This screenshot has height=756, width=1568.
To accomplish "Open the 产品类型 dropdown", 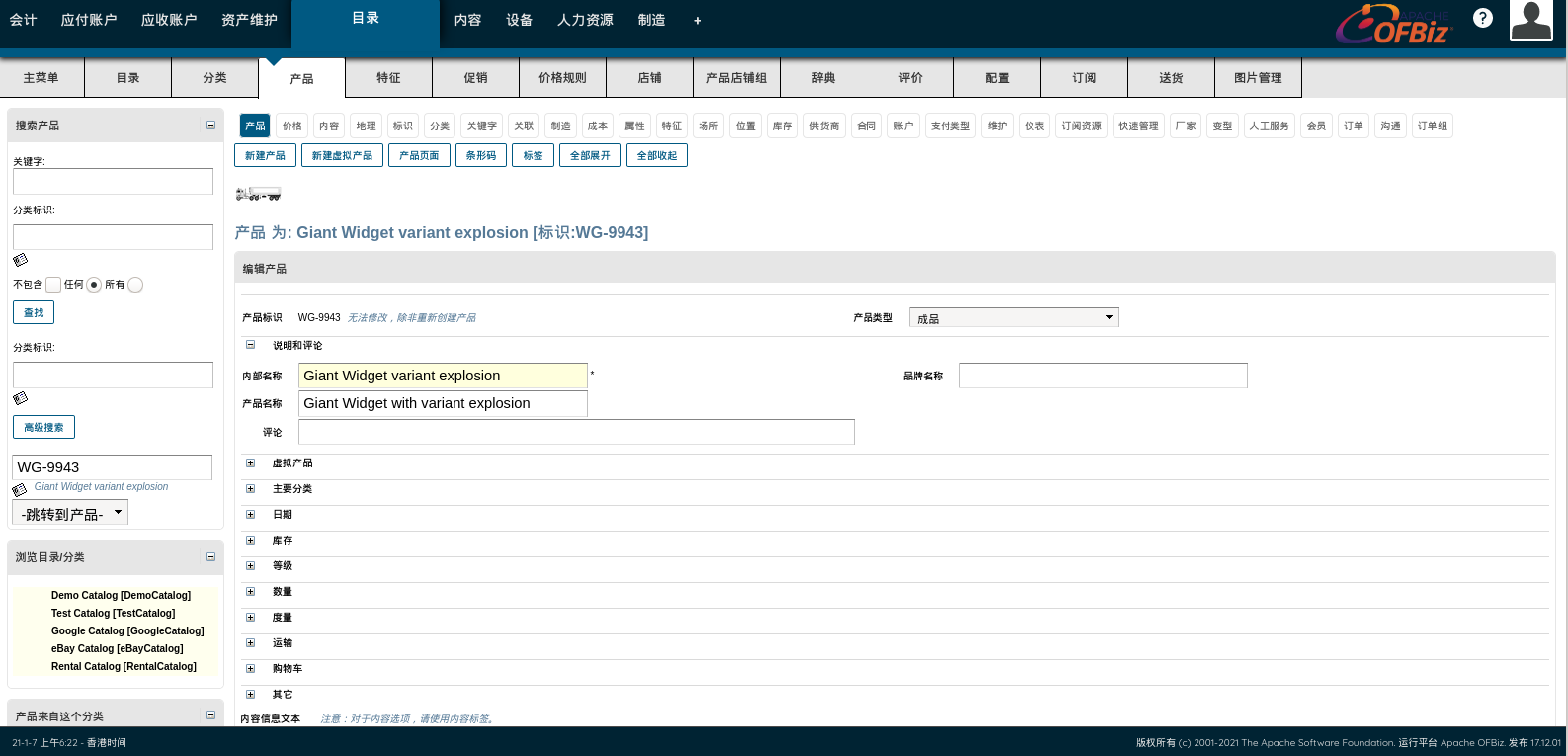I will coord(1013,317).
